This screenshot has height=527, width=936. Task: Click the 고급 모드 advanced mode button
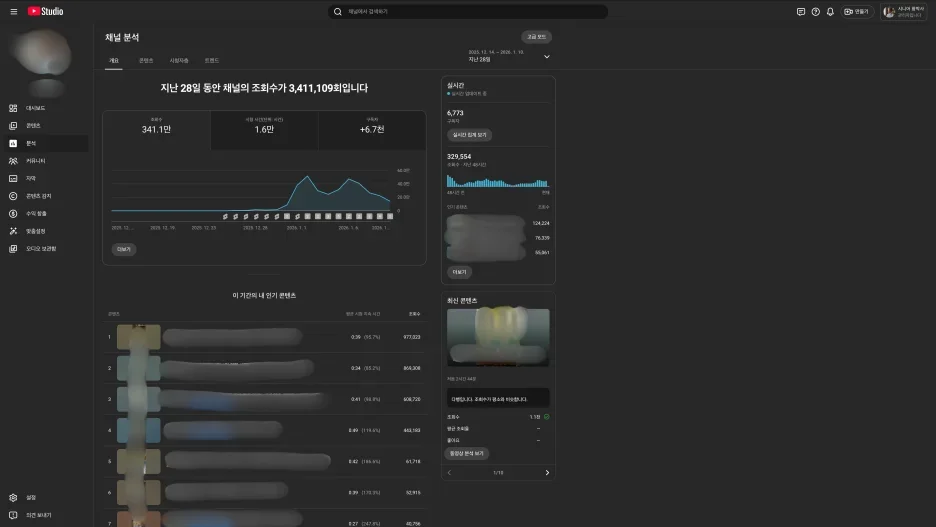click(537, 37)
